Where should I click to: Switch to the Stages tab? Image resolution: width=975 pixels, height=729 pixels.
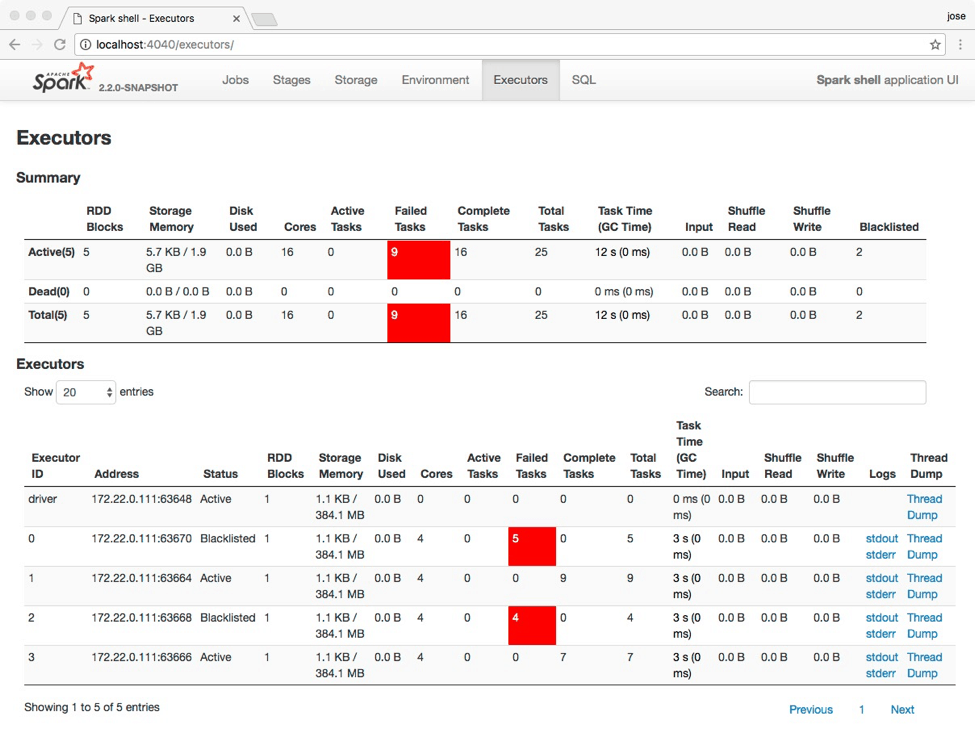[x=291, y=79]
